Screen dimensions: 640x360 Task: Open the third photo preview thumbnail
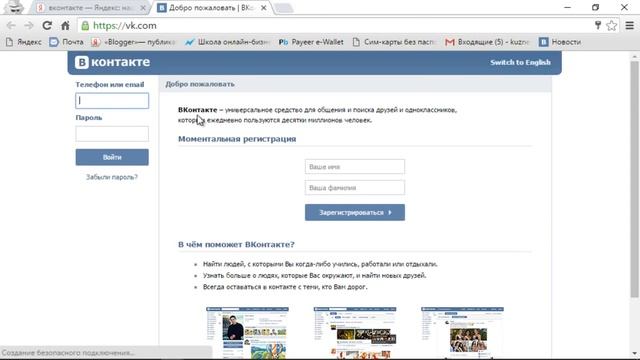tap(462, 333)
